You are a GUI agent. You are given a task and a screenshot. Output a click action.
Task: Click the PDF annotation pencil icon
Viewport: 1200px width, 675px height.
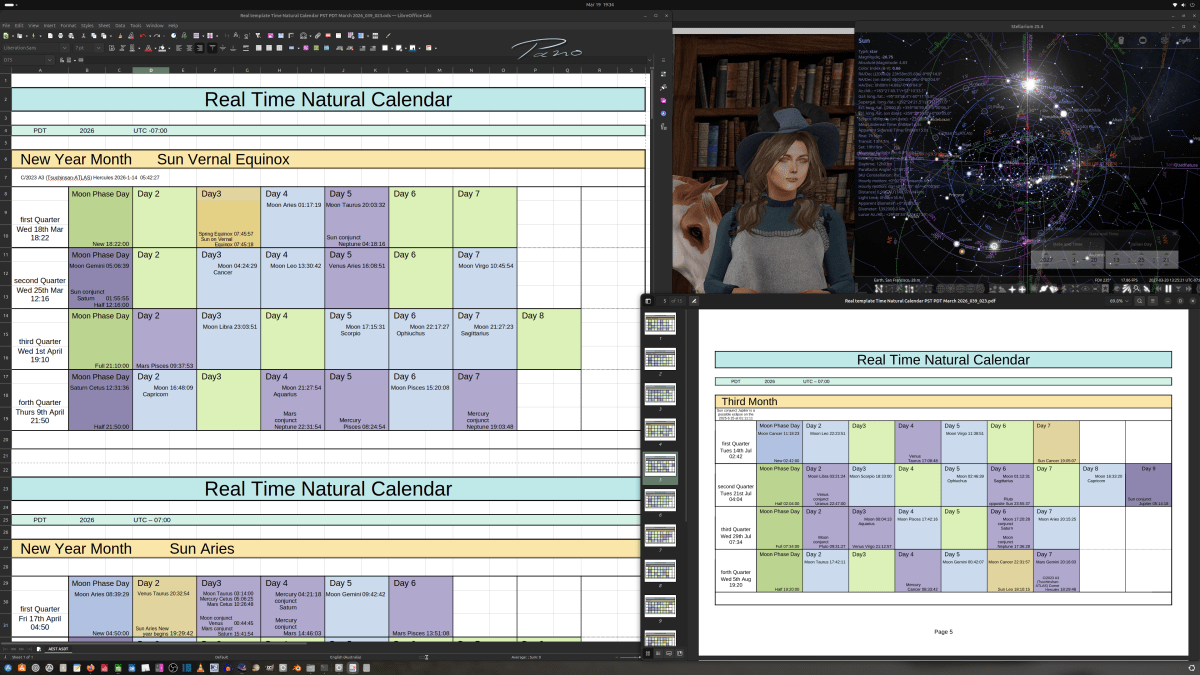[694, 300]
